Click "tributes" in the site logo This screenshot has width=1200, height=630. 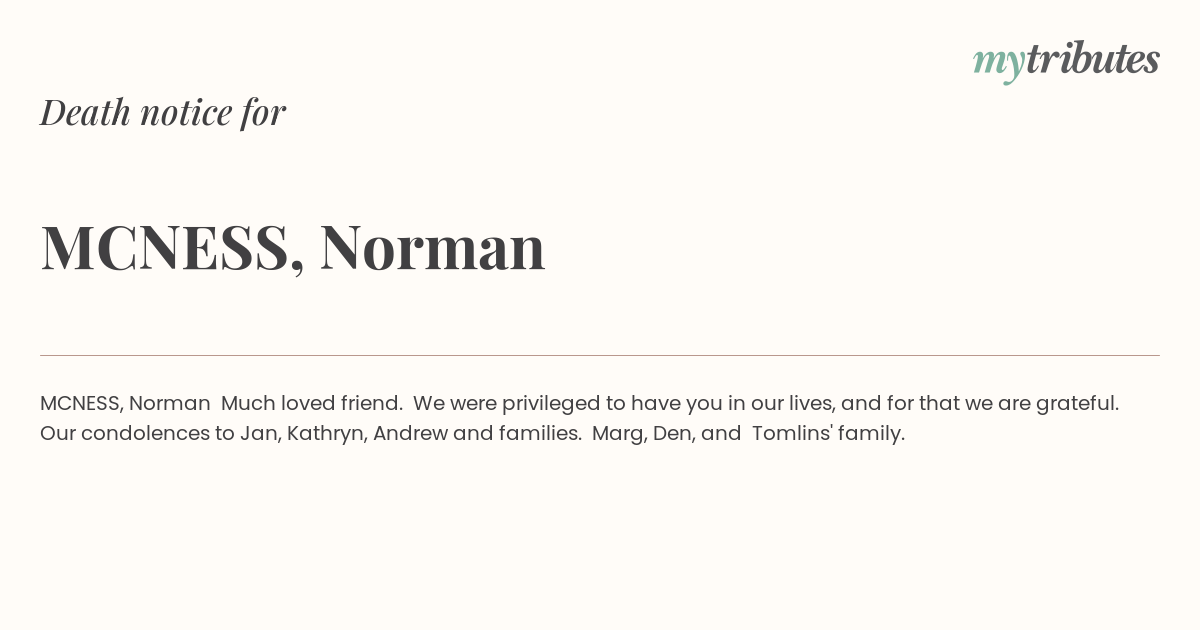(x=1092, y=59)
